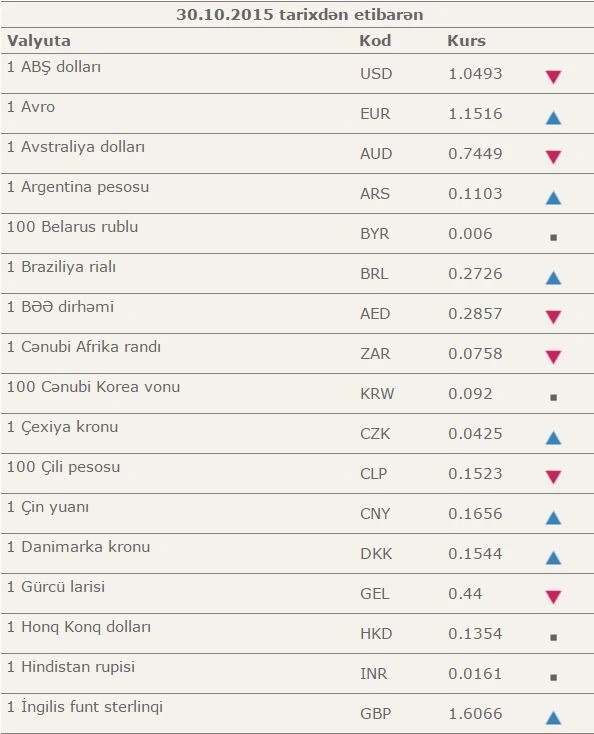Click the red down arrow for AED

(x=553, y=317)
